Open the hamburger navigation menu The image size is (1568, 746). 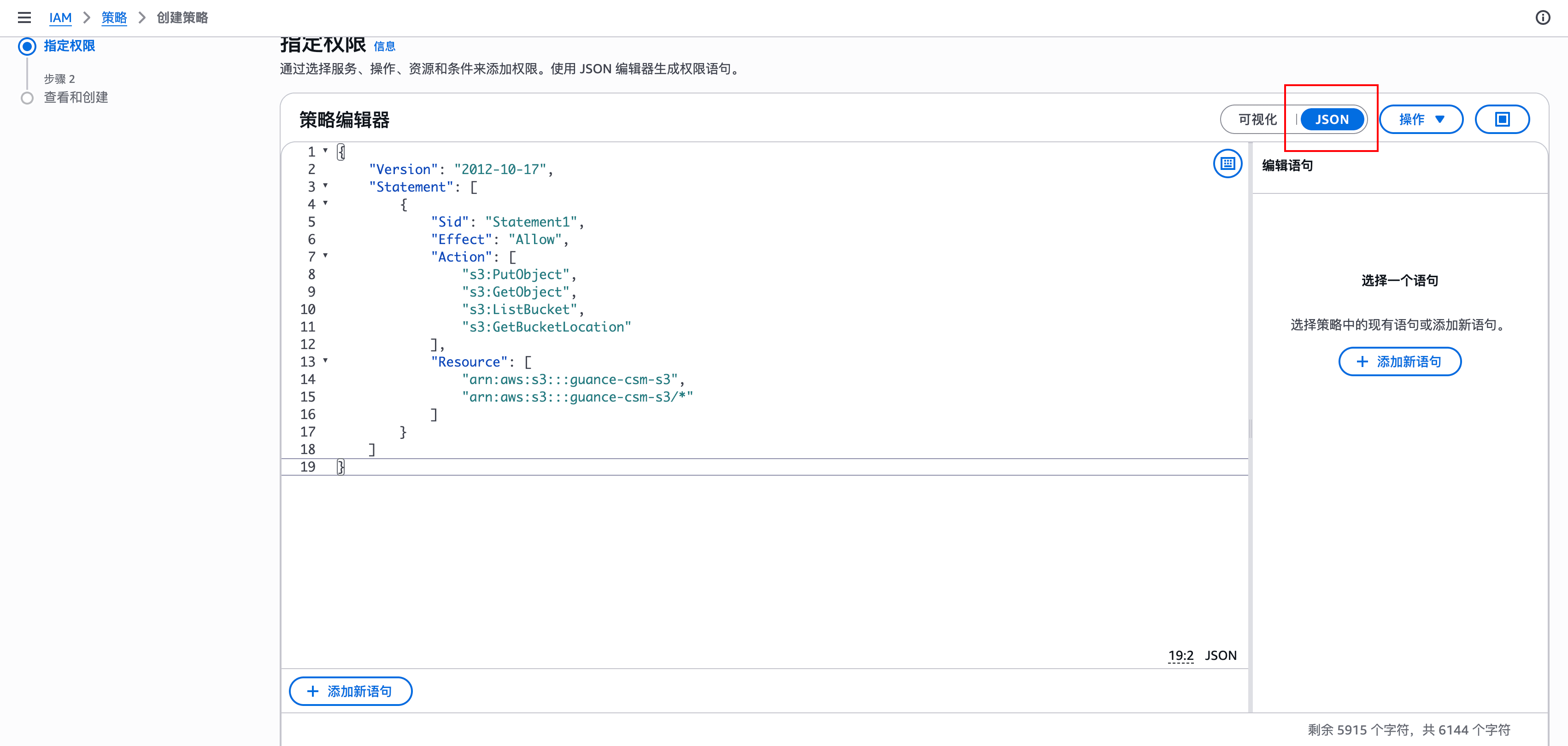pyautogui.click(x=24, y=17)
